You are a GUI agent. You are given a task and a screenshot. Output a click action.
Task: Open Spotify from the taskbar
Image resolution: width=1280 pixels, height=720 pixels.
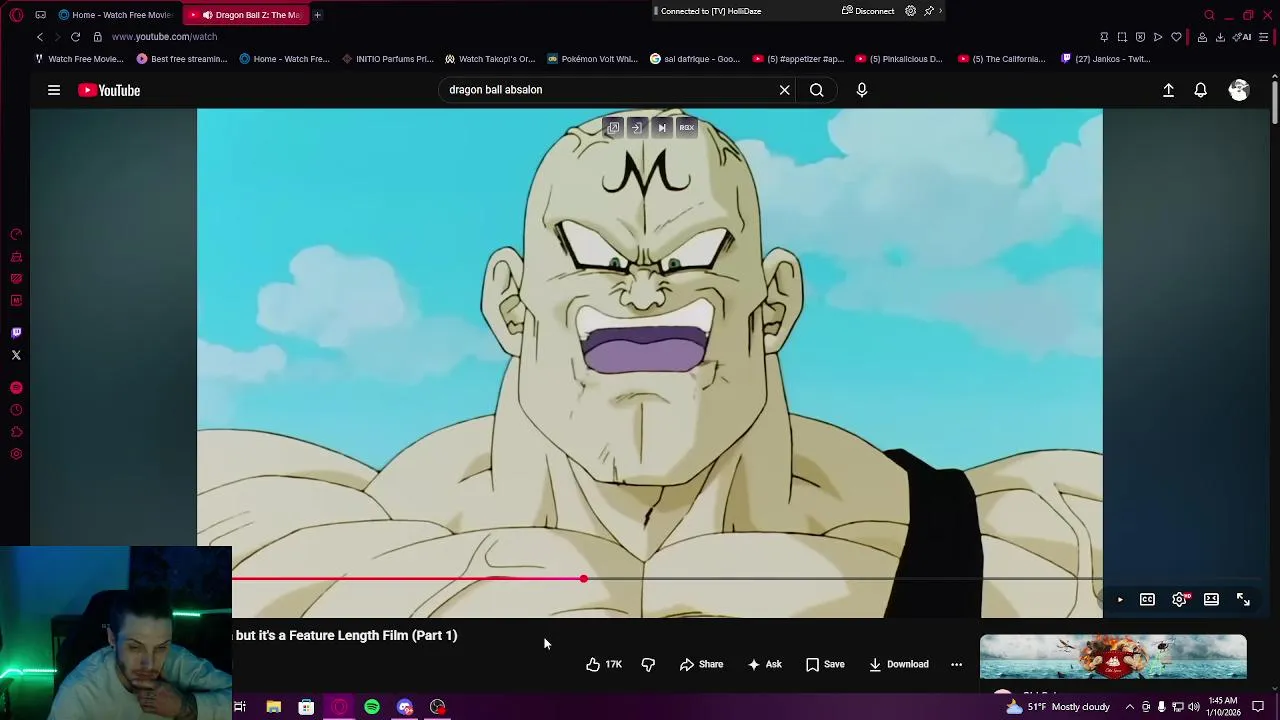[372, 707]
